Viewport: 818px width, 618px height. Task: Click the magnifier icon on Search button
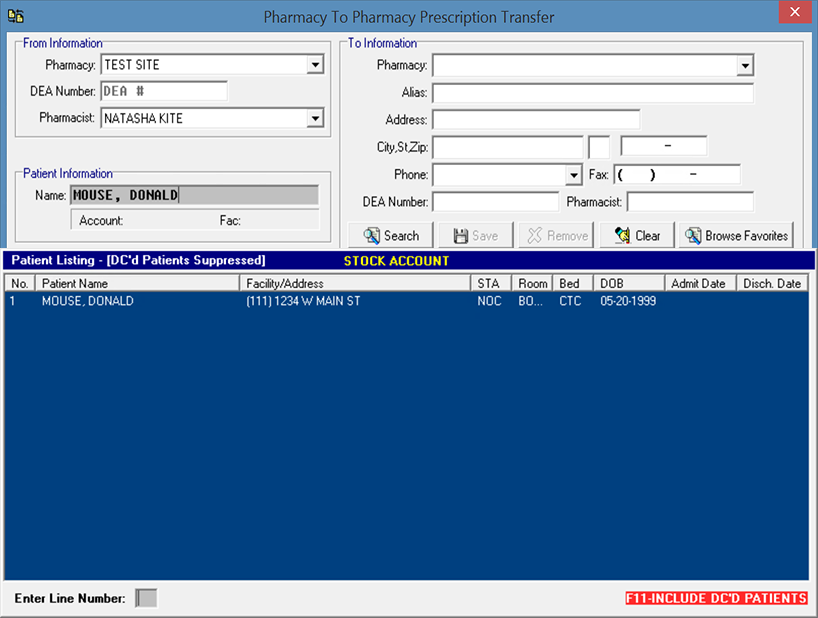pyautogui.click(x=371, y=236)
